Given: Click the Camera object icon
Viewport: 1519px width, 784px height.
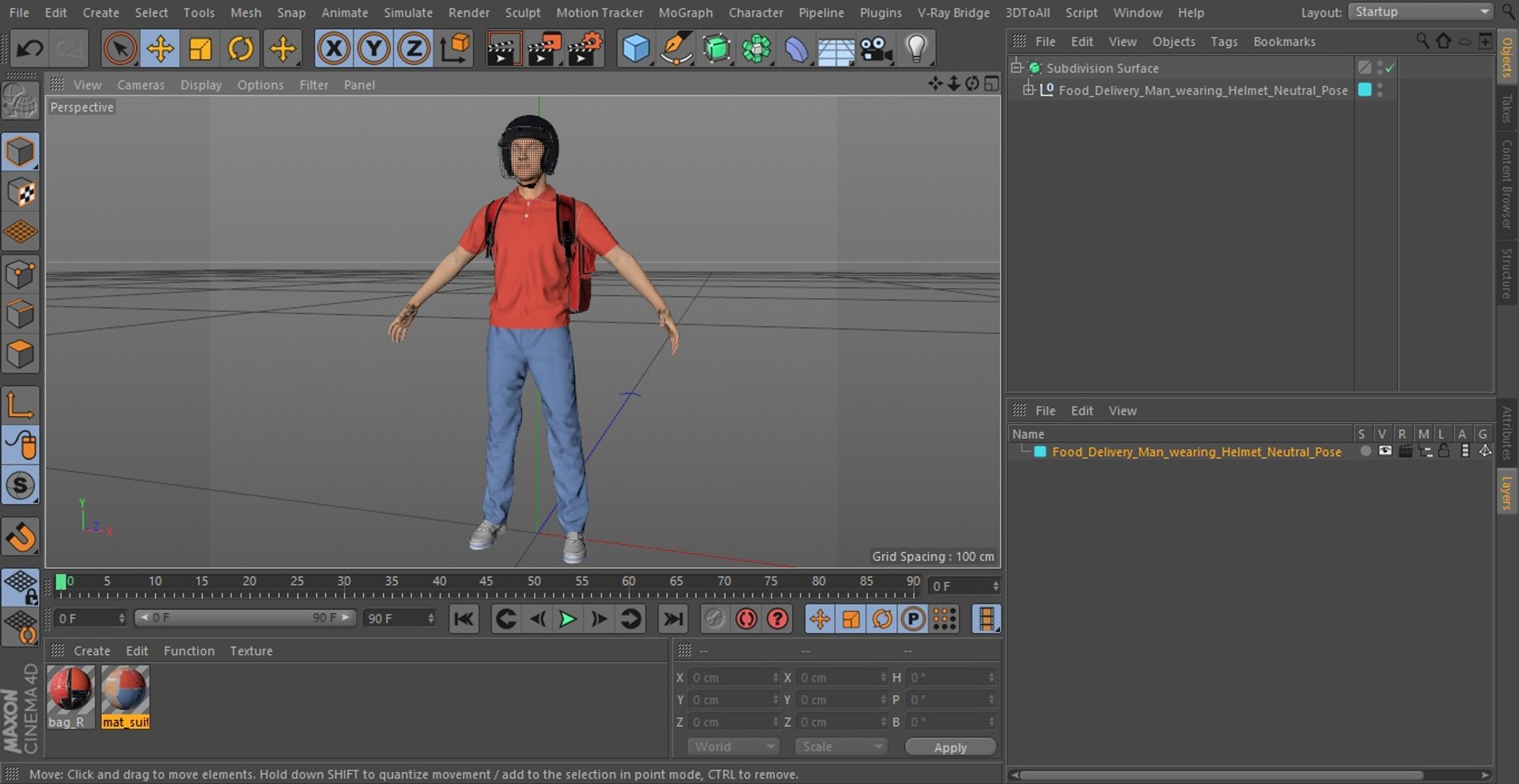Looking at the screenshot, I should point(877,49).
